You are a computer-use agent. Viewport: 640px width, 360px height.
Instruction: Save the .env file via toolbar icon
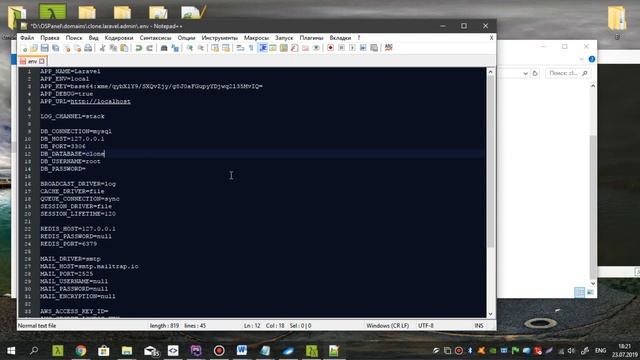tap(44, 48)
